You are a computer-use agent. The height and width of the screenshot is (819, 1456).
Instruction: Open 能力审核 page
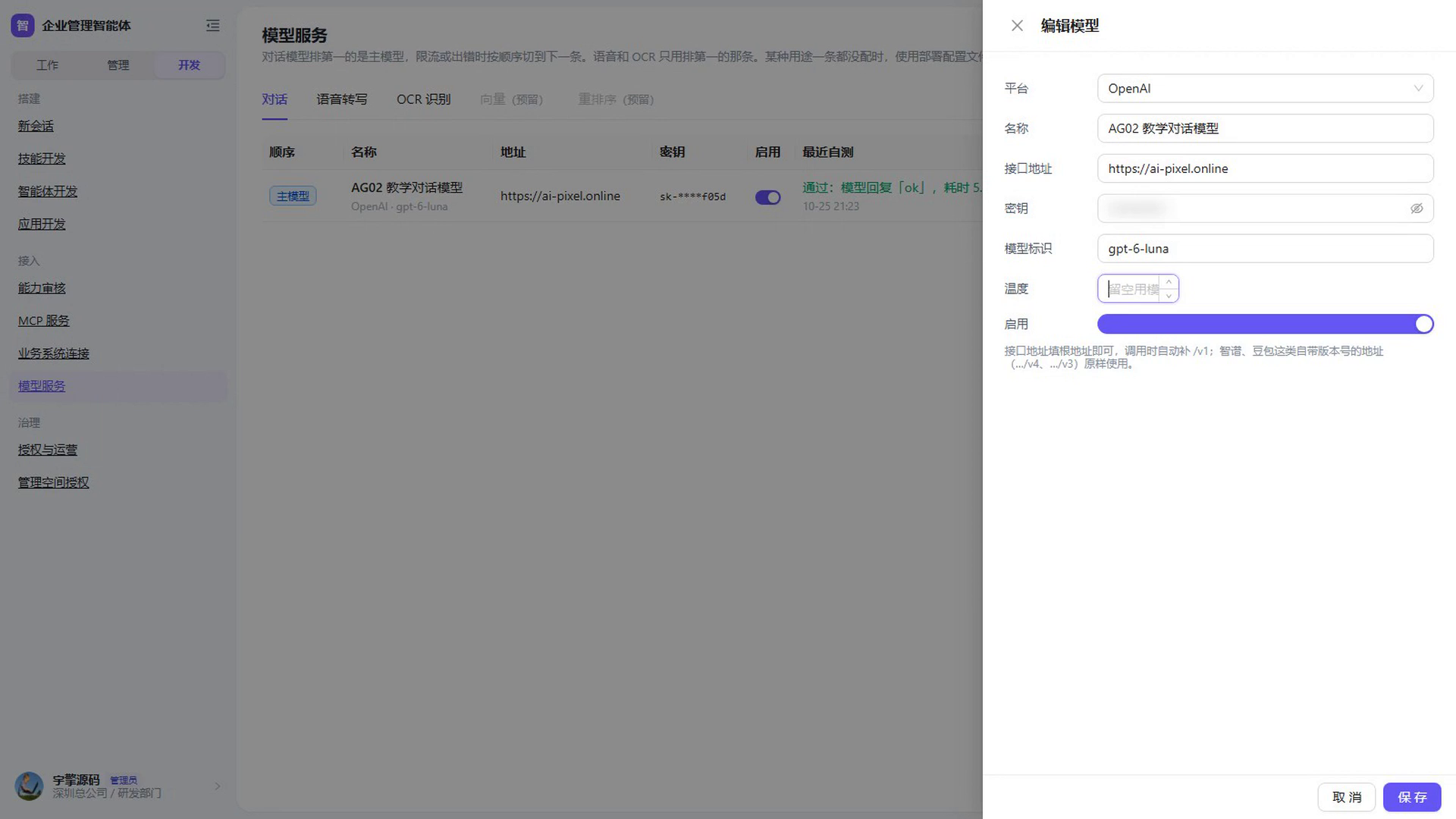coord(42,288)
